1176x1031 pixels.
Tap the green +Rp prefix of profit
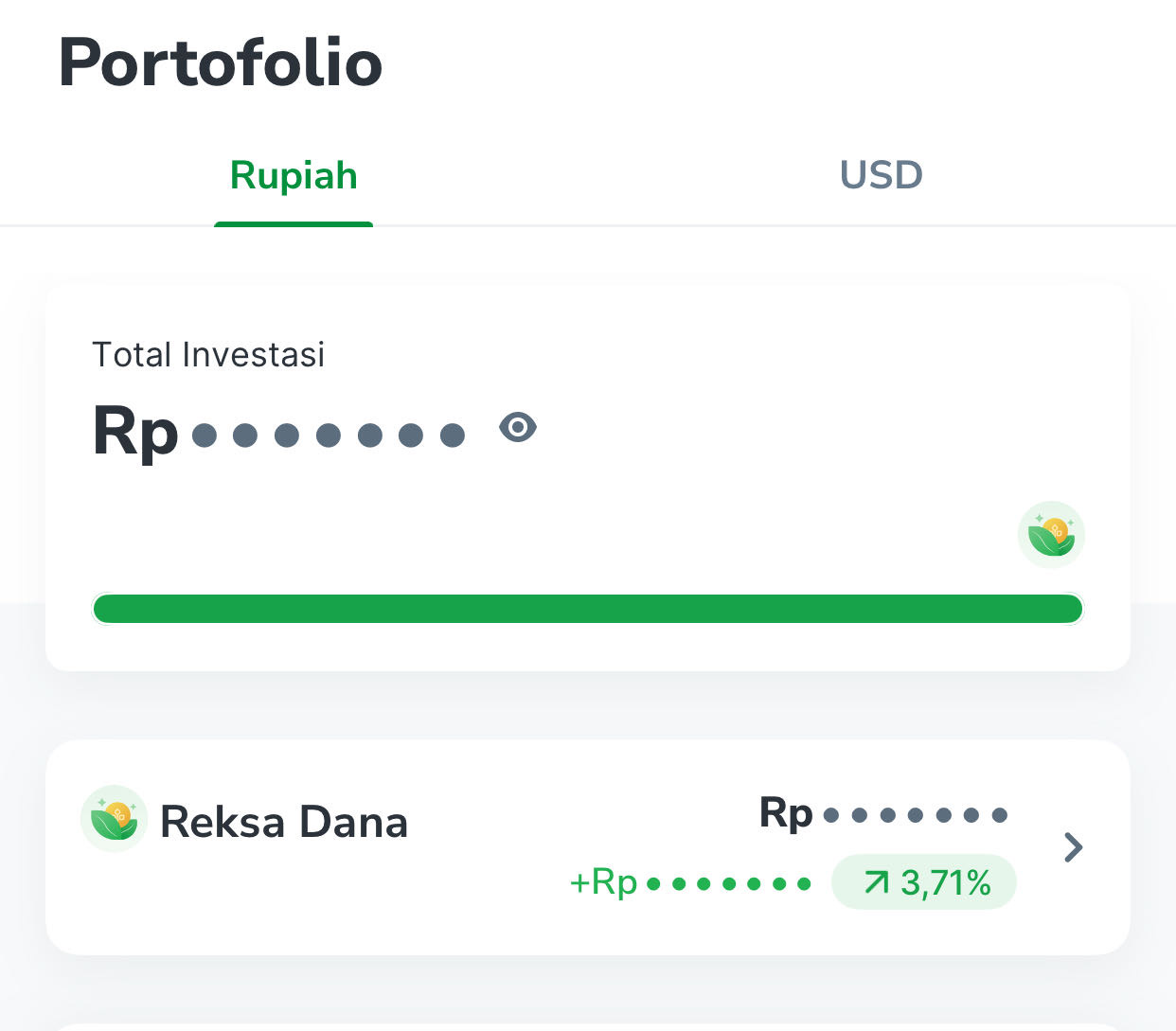[x=603, y=883]
